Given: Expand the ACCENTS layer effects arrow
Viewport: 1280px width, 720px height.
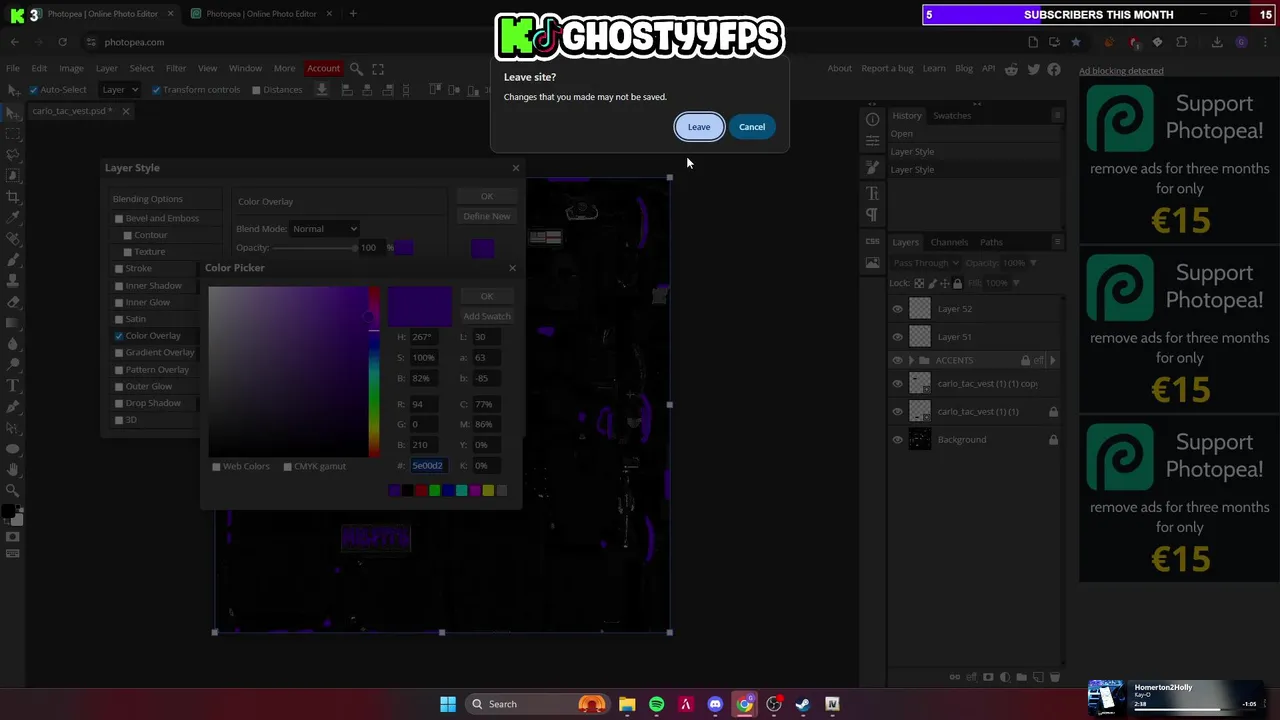Looking at the screenshot, I should point(1052,360).
